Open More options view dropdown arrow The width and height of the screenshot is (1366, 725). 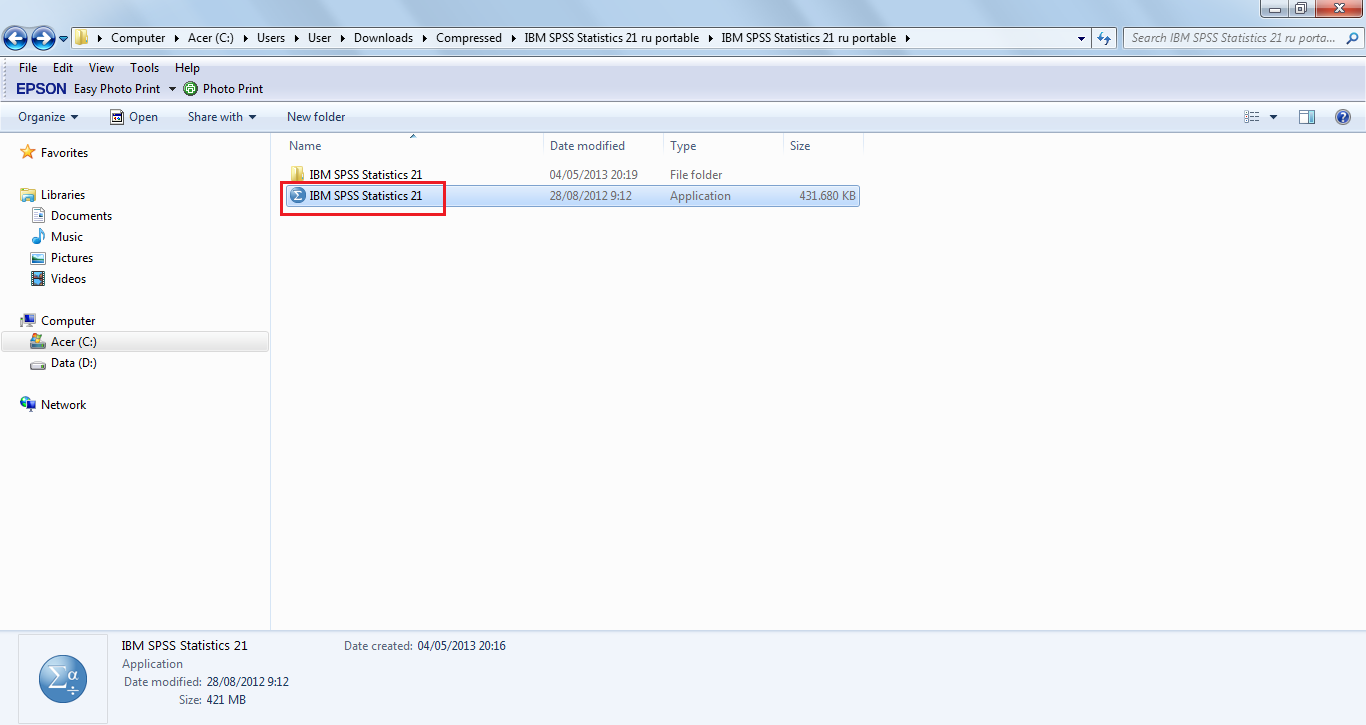point(1273,117)
